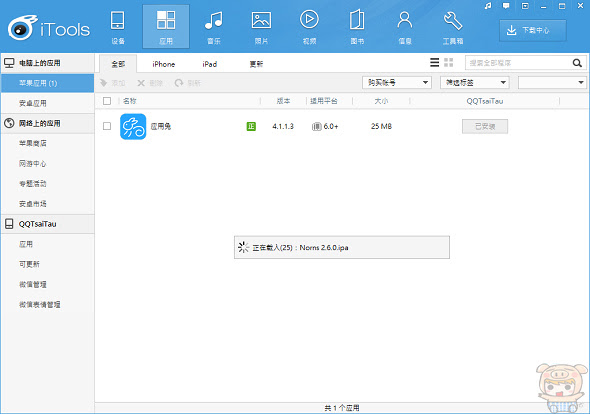Click the 应用兔 app icon
590x414 pixels.
[x=133, y=126]
